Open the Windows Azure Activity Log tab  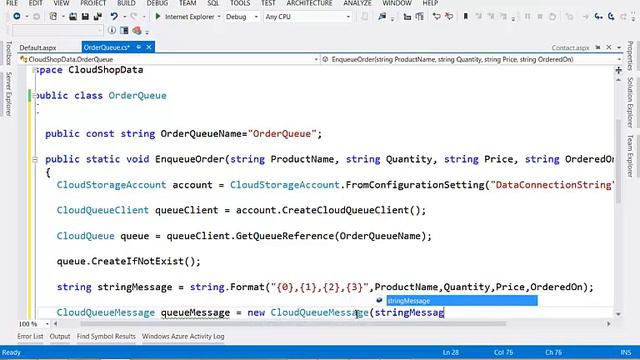click(183, 336)
